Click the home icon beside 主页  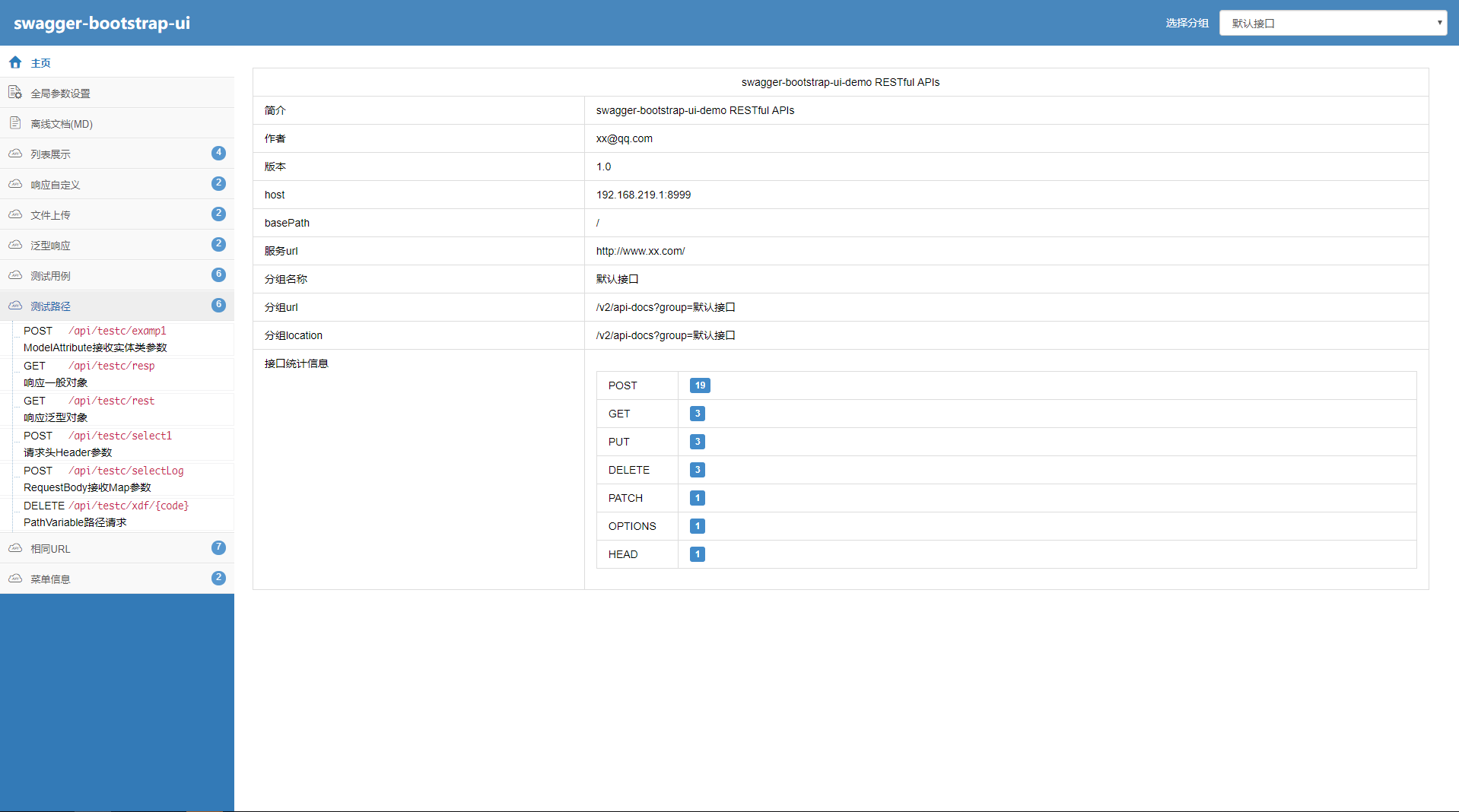(15, 62)
